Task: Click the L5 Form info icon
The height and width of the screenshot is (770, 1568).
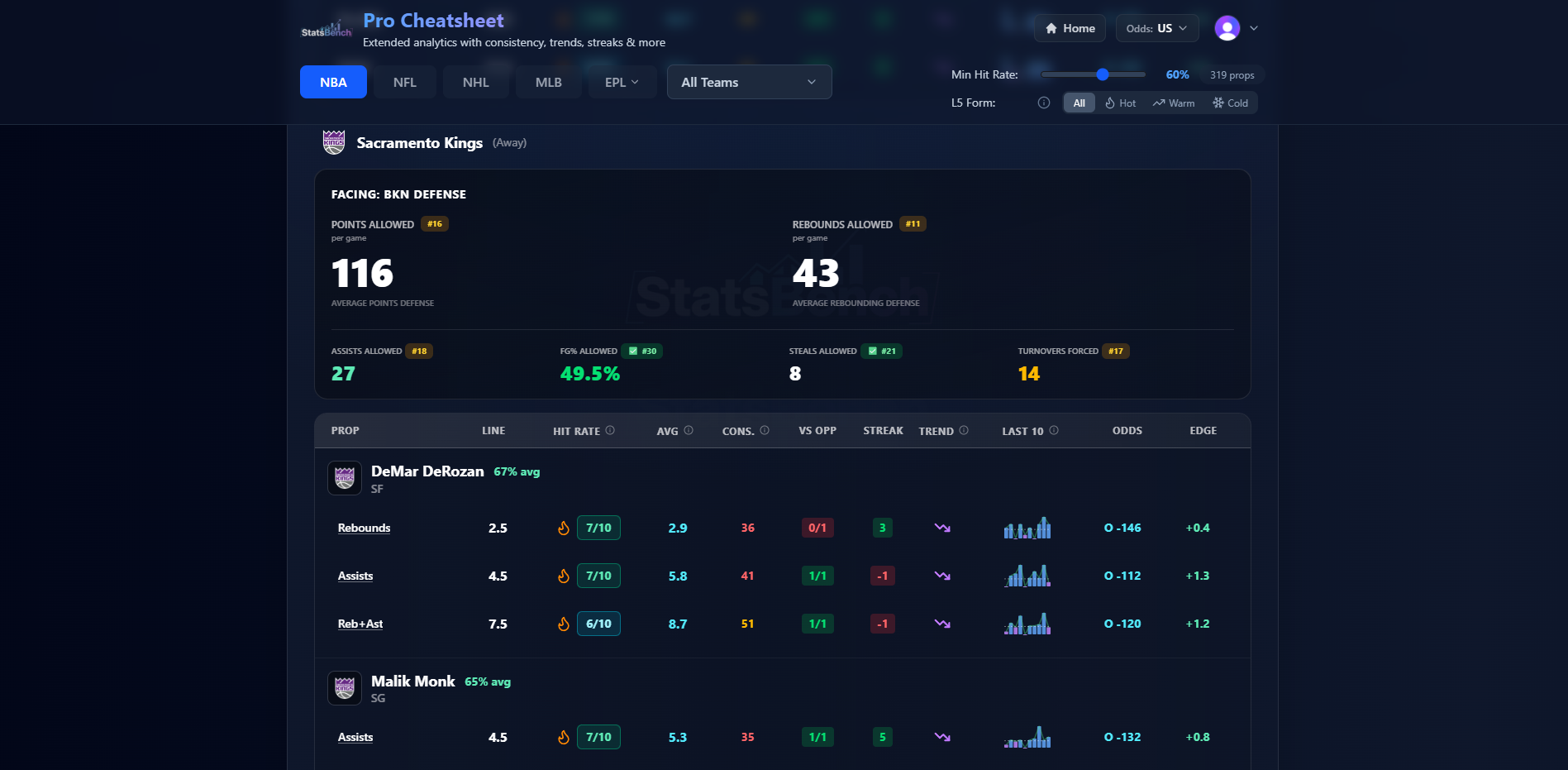Action: 1044,103
